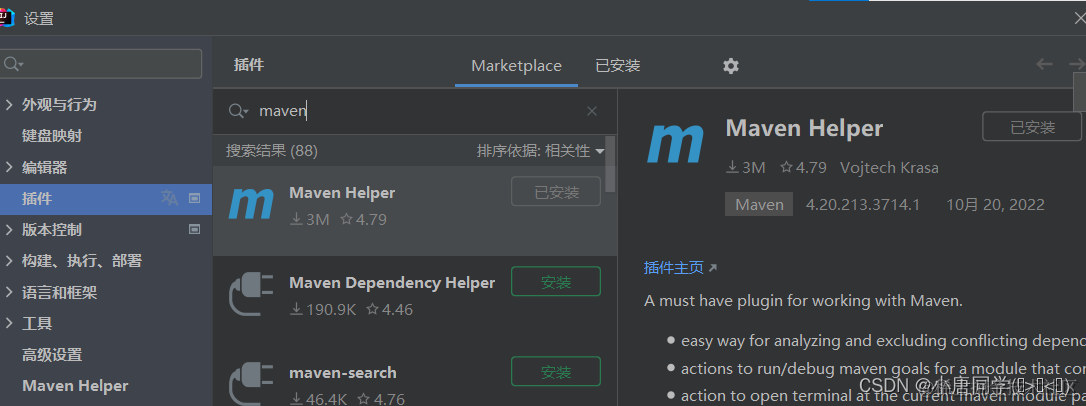Screen dimensions: 1086x406
Task: Expand 编辑器 settings group
Action: point(9,167)
